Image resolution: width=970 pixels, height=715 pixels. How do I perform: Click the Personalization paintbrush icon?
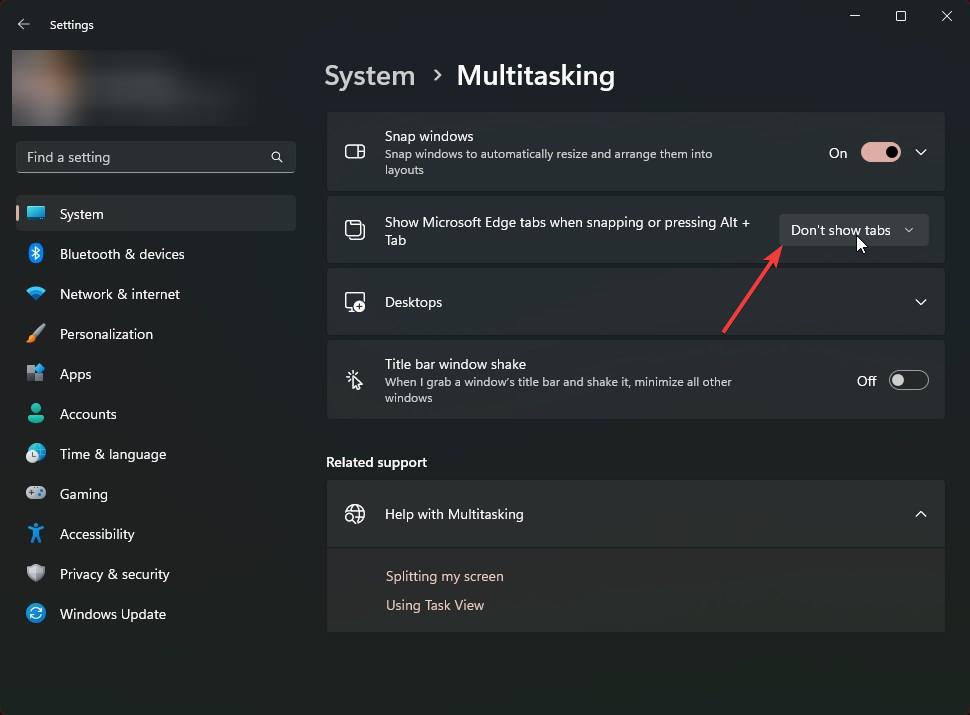36,334
